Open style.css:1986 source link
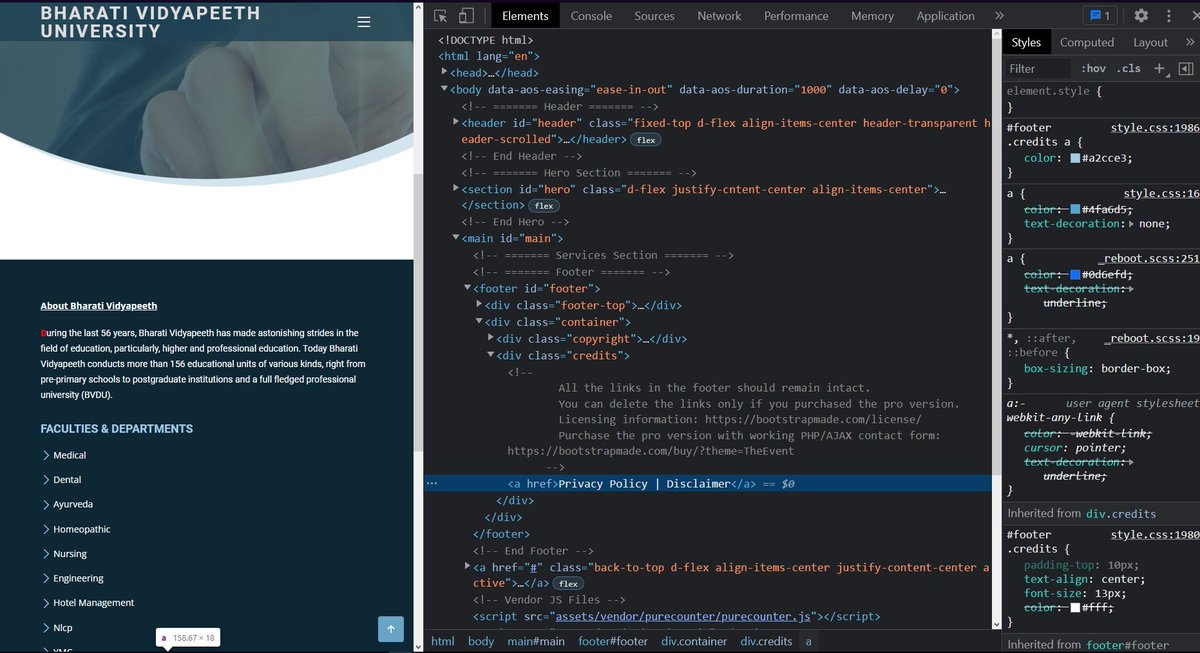The height and width of the screenshot is (653, 1200). [x=1155, y=128]
